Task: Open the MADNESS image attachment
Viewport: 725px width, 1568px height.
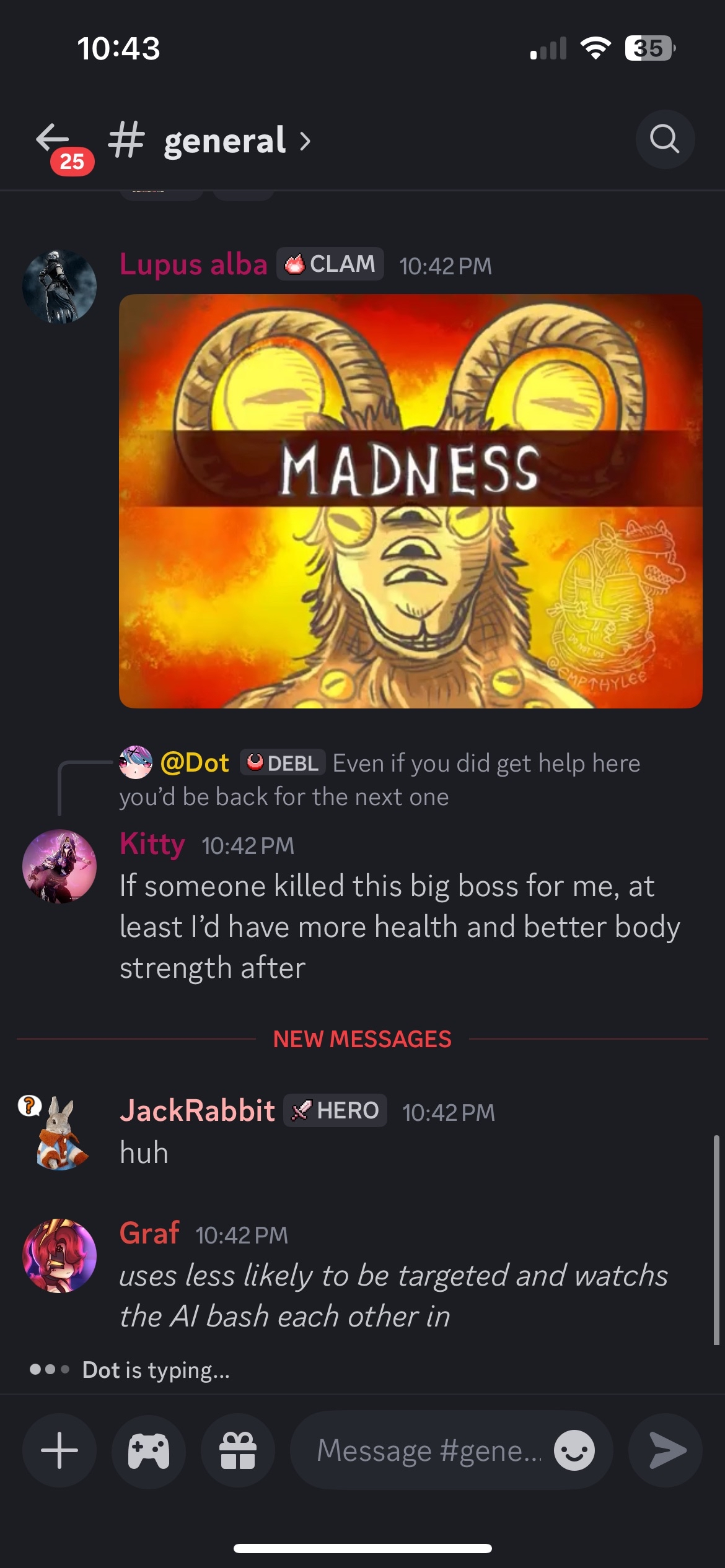Action: [411, 501]
